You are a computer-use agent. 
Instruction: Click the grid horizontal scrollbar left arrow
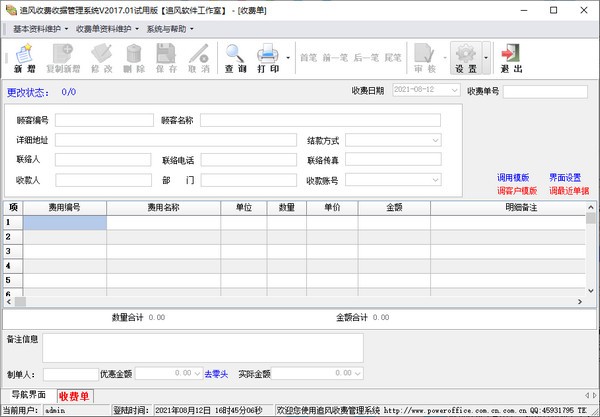[9, 302]
